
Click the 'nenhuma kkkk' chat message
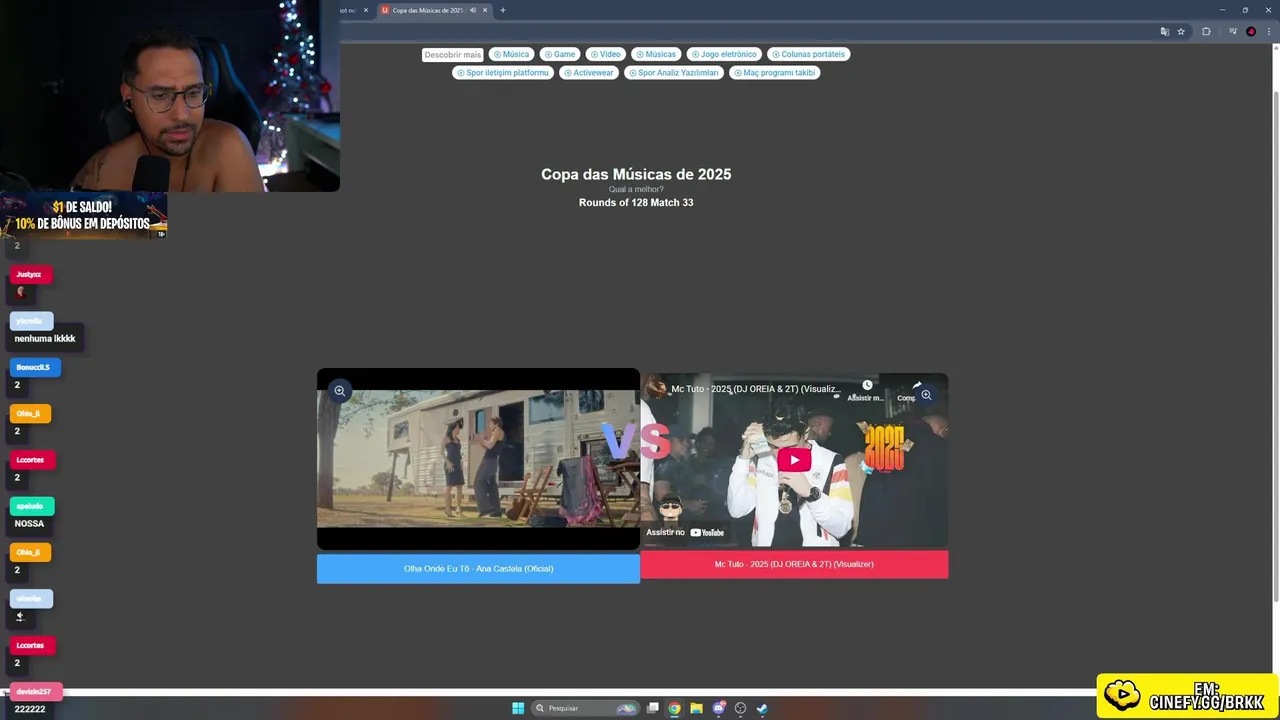tap(45, 338)
